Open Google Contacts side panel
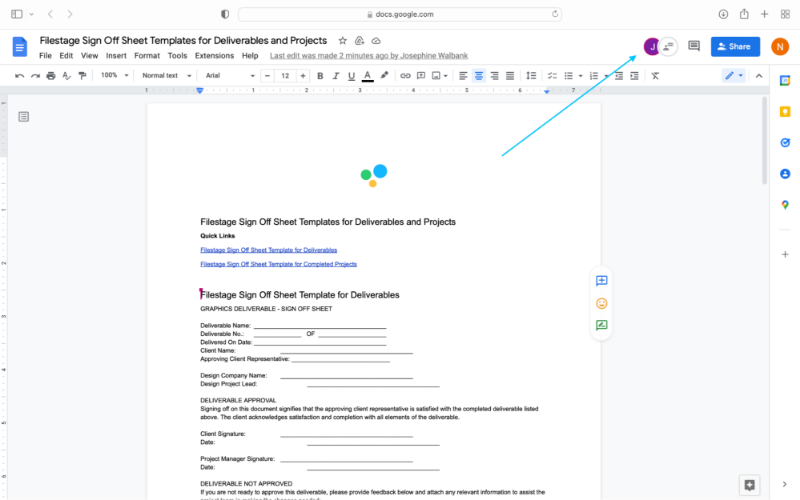The image size is (800, 500). tap(785, 174)
